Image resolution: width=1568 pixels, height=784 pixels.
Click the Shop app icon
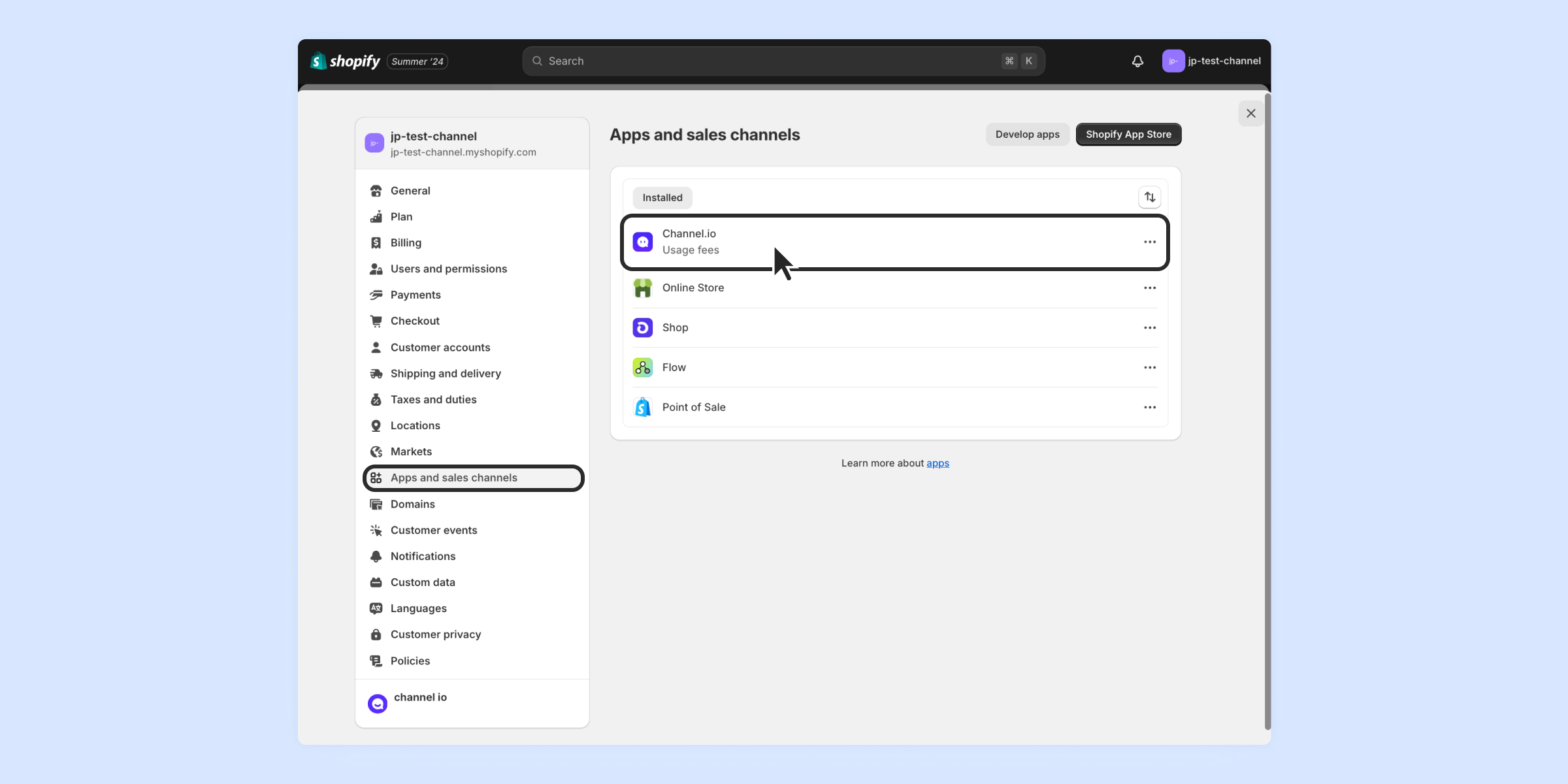(x=643, y=328)
